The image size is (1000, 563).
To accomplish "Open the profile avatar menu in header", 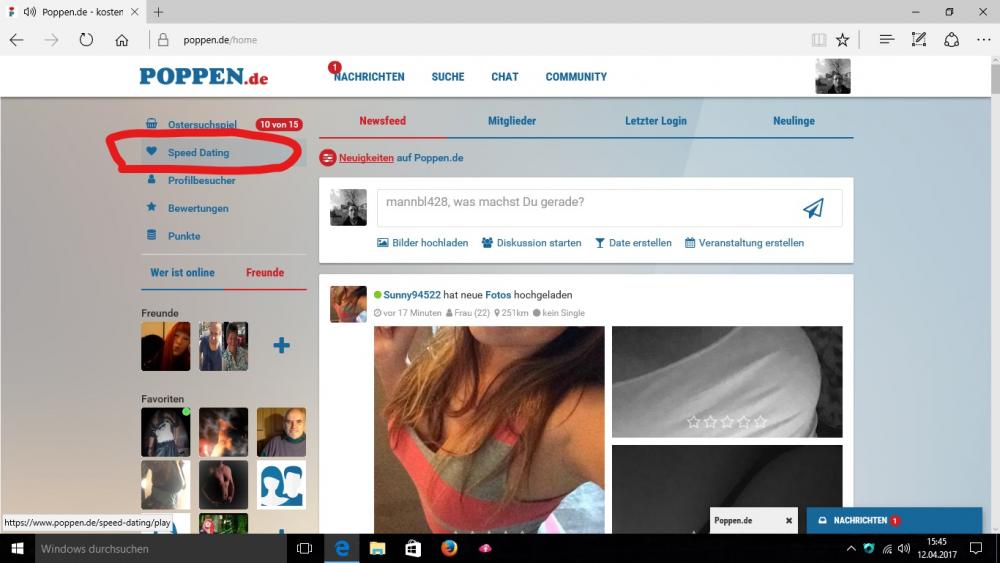I will point(832,77).
